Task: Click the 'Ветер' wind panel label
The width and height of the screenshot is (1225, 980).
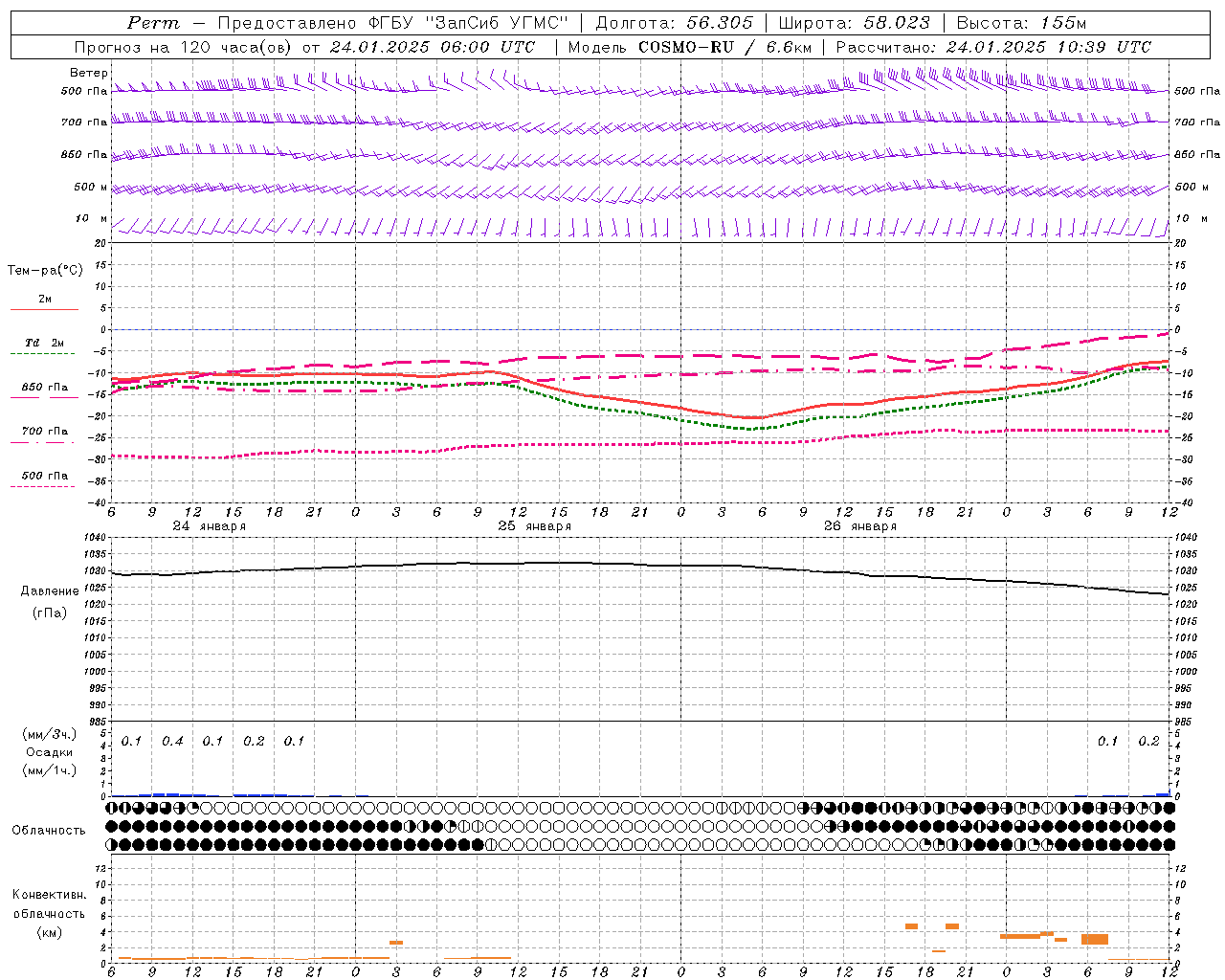Action: point(89,73)
